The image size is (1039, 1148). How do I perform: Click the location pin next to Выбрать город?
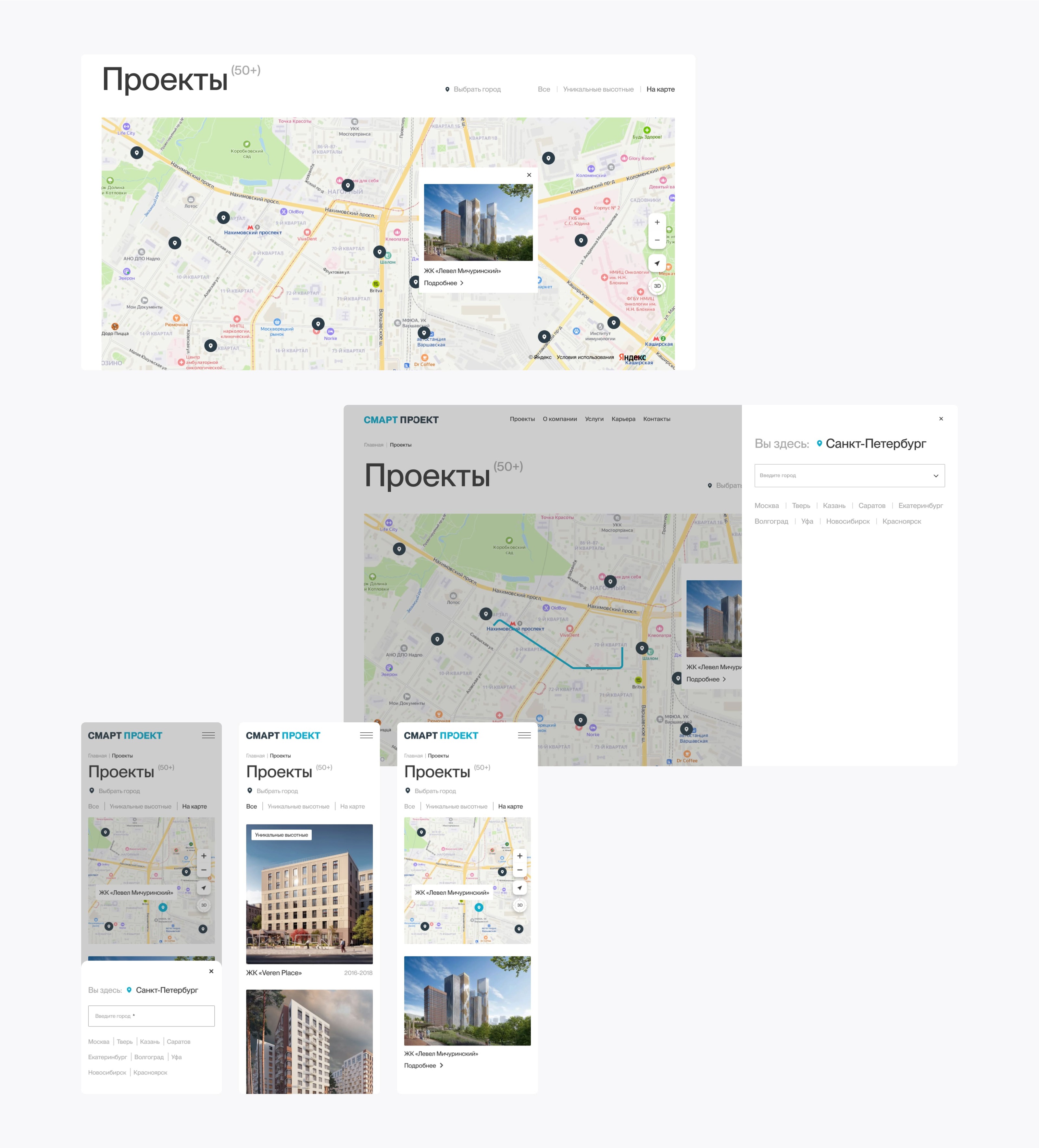click(447, 89)
